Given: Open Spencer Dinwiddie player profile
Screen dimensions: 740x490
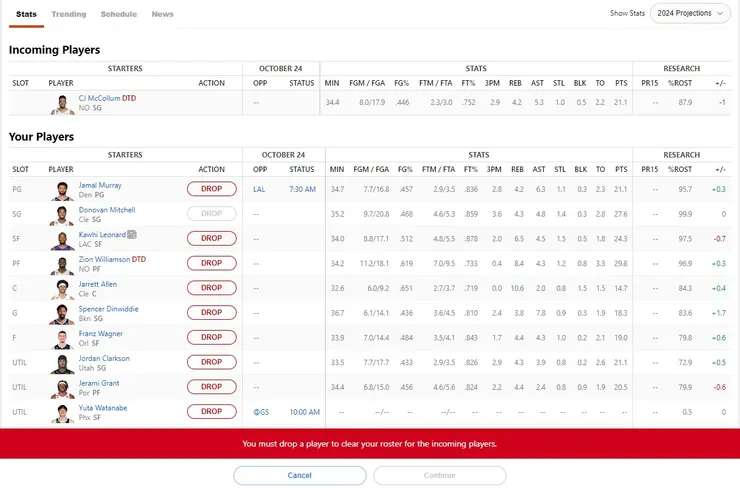Looking at the screenshot, I should click(109, 309).
